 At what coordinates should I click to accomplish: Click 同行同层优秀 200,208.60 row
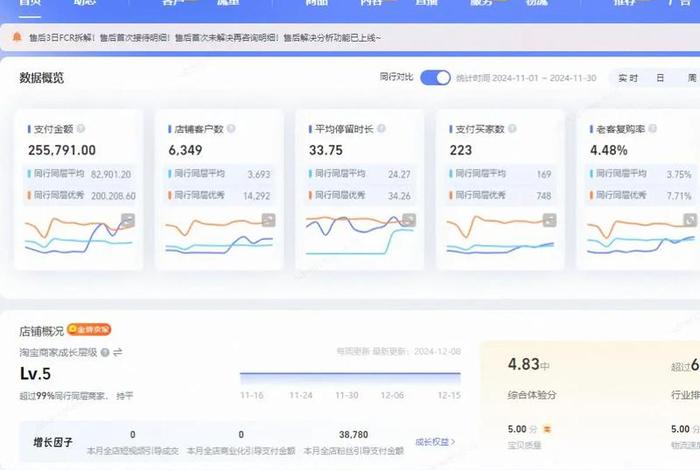79,195
